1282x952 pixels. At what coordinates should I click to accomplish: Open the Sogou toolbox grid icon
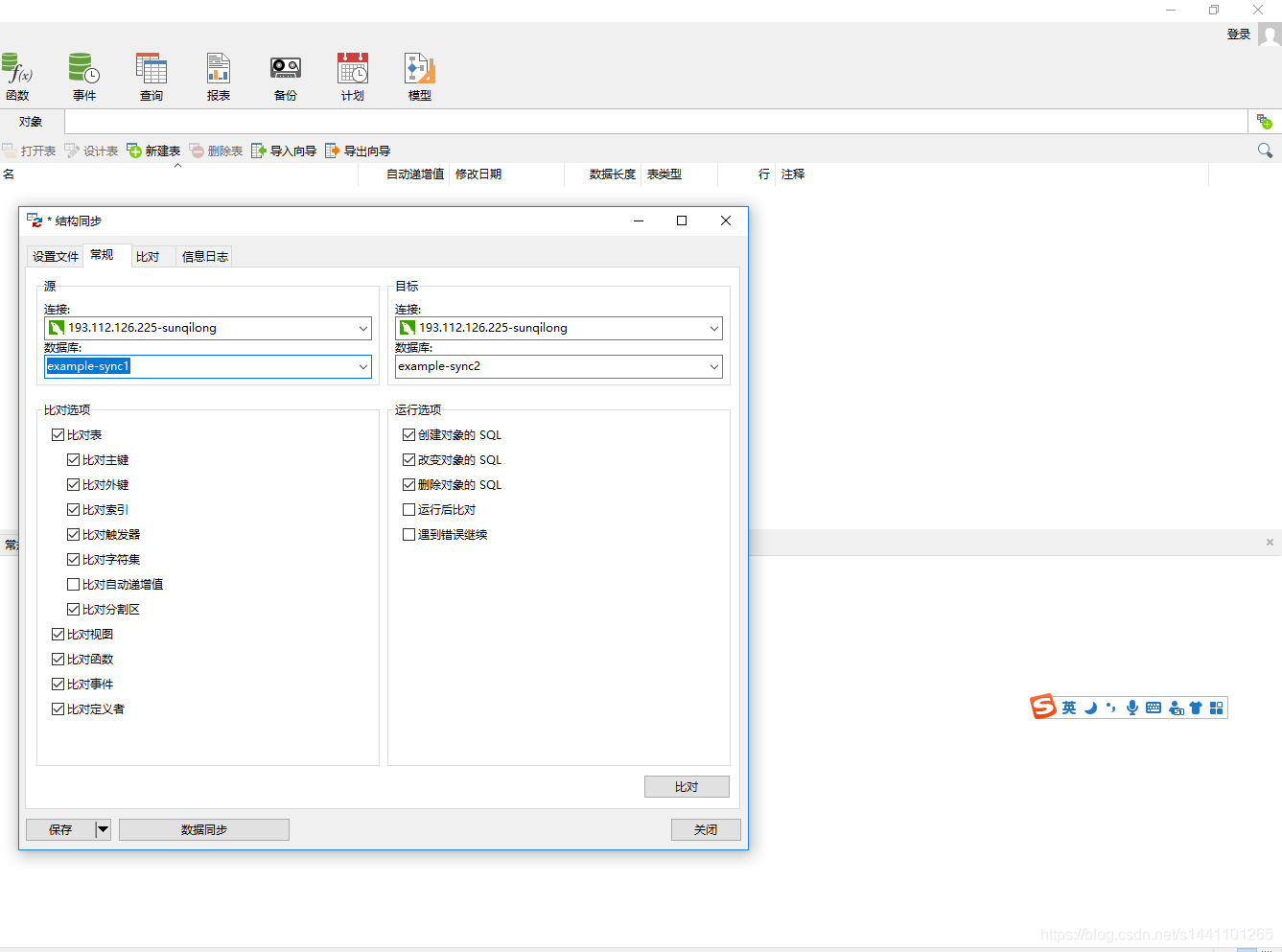click(1217, 708)
